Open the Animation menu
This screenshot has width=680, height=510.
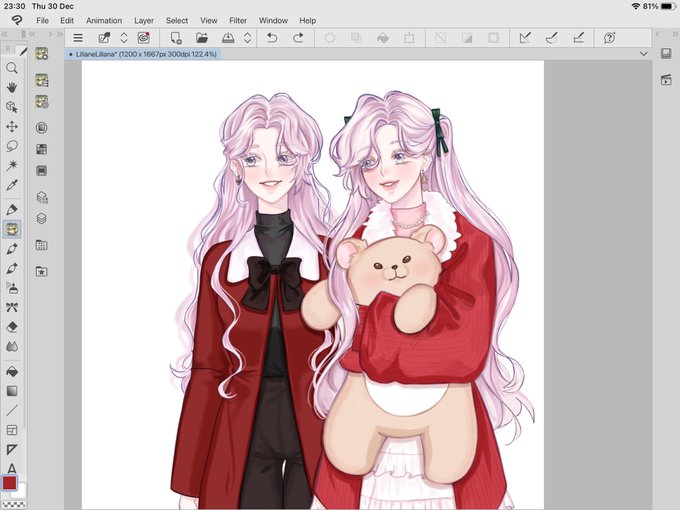[104, 20]
